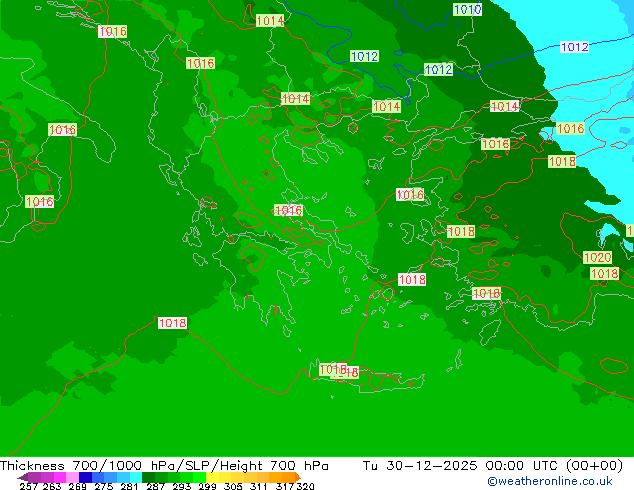Click the dark navy blue swatch in the thickness legend
The height and width of the screenshot is (490, 634).
[x=85, y=477]
